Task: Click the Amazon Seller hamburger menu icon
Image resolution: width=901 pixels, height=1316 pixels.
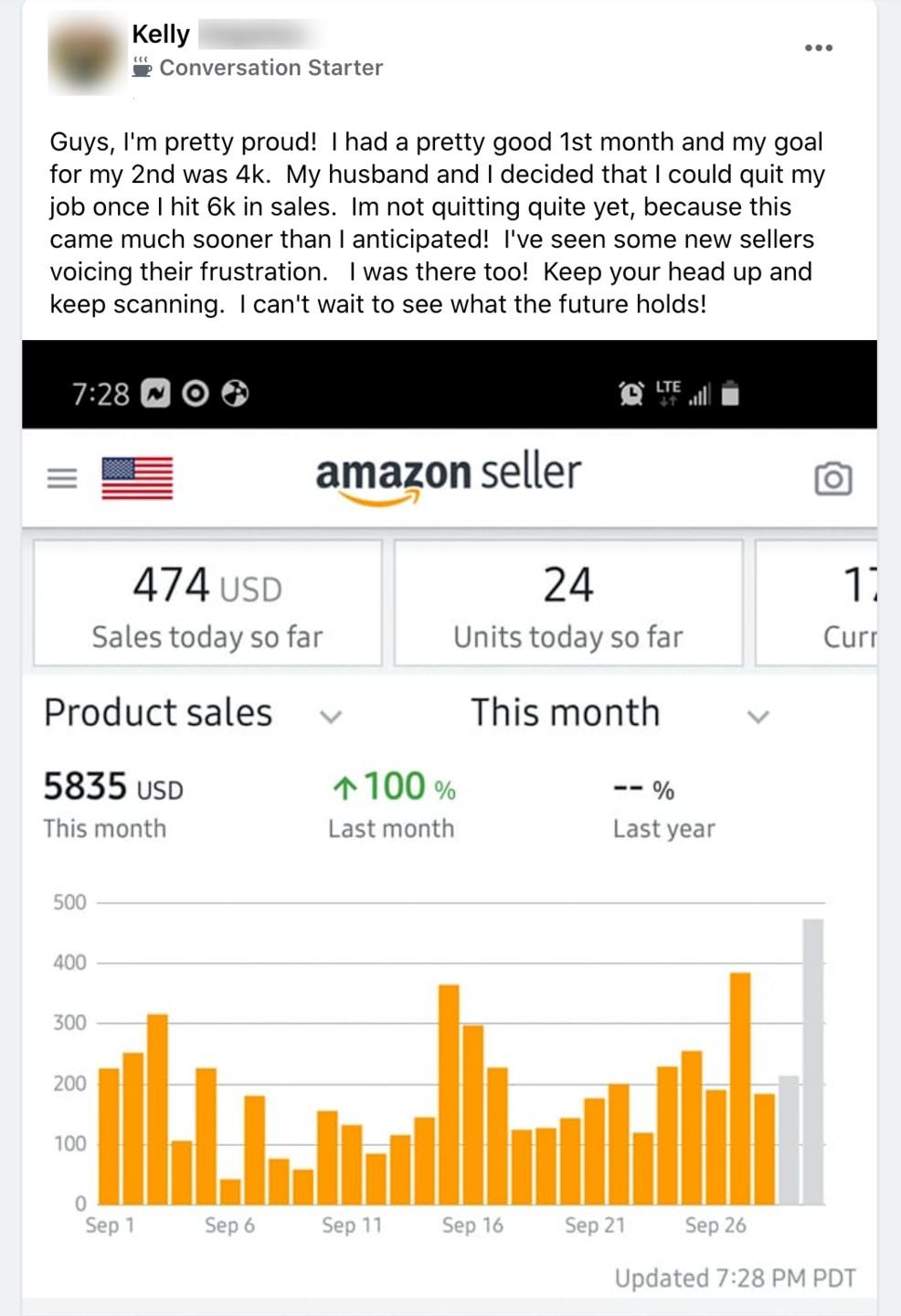Action: coord(62,478)
